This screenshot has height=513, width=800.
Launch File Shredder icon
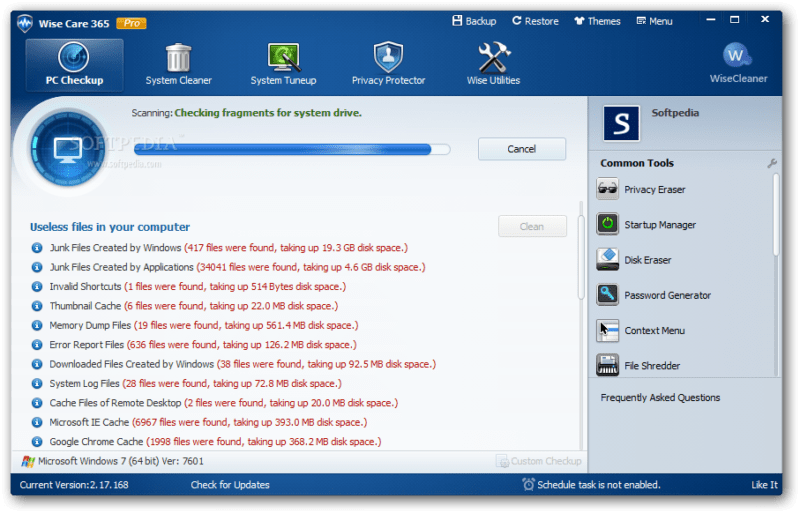(607, 365)
